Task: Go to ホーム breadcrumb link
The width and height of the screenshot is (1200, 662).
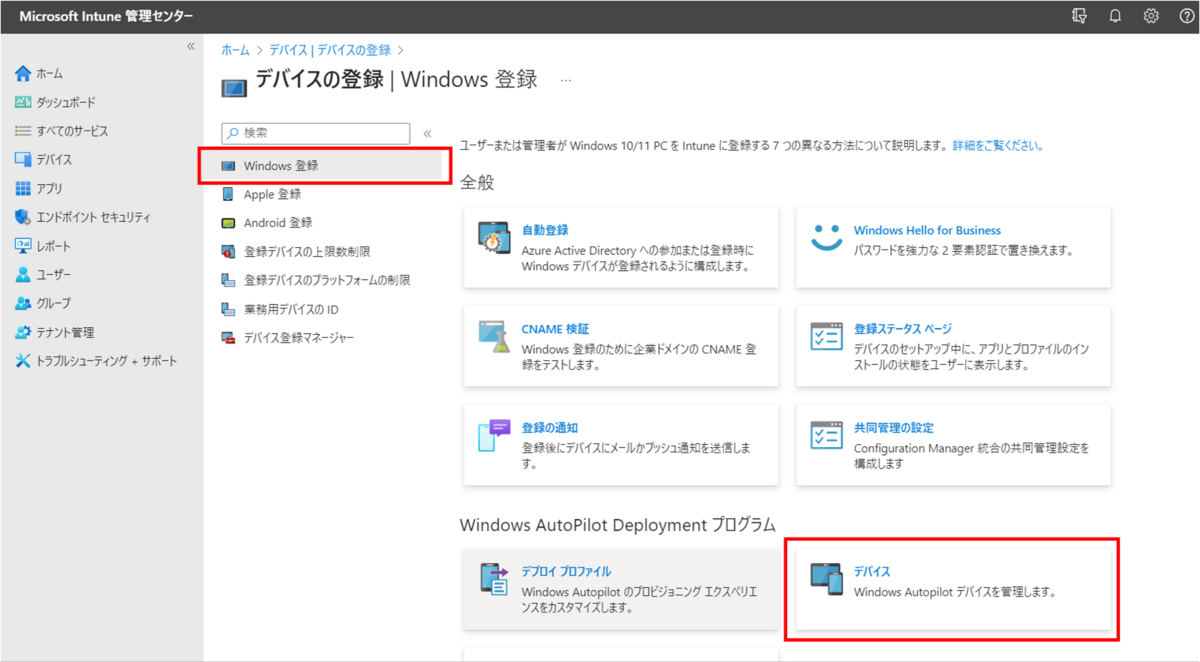Action: pyautogui.click(x=236, y=49)
